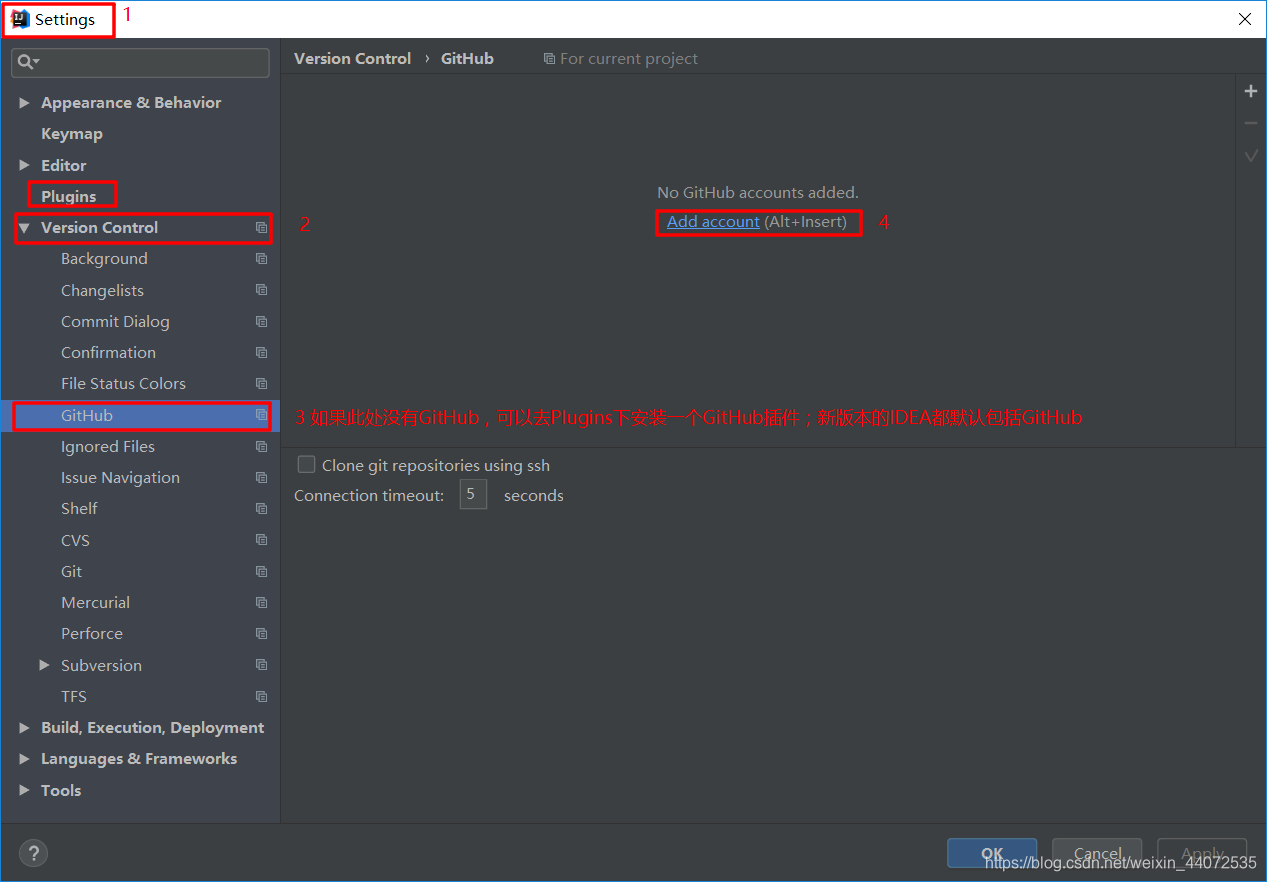
Task: Click project-level icon beside Changelists
Action: point(261,290)
